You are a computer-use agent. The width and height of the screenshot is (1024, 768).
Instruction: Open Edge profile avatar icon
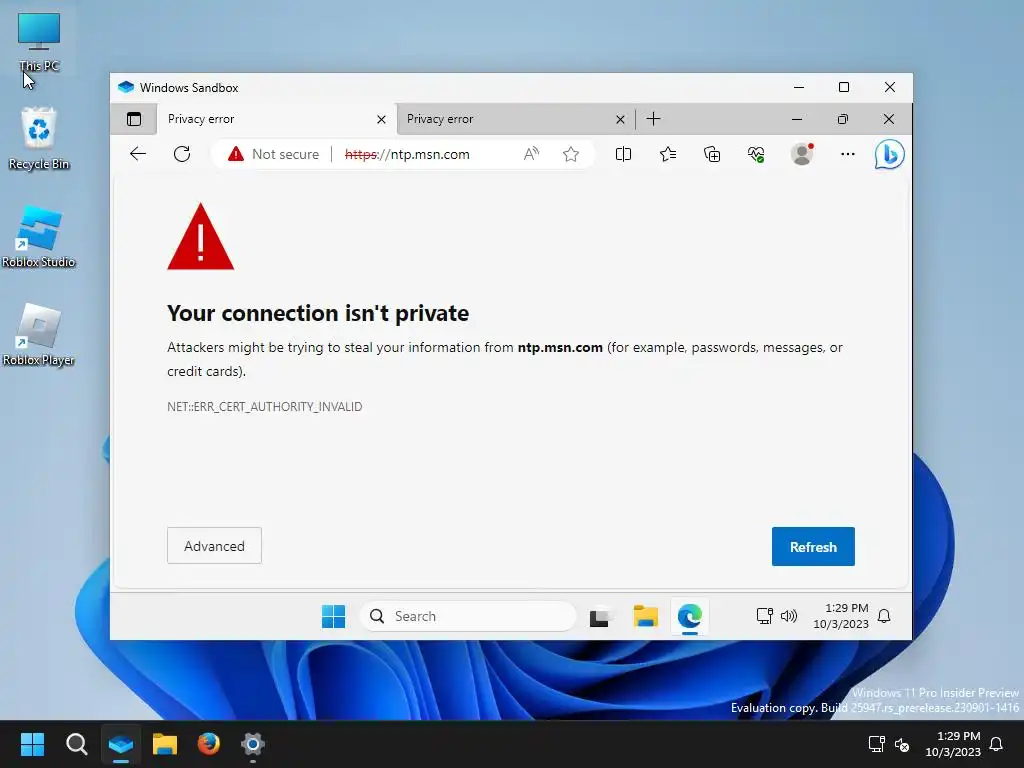click(x=802, y=154)
